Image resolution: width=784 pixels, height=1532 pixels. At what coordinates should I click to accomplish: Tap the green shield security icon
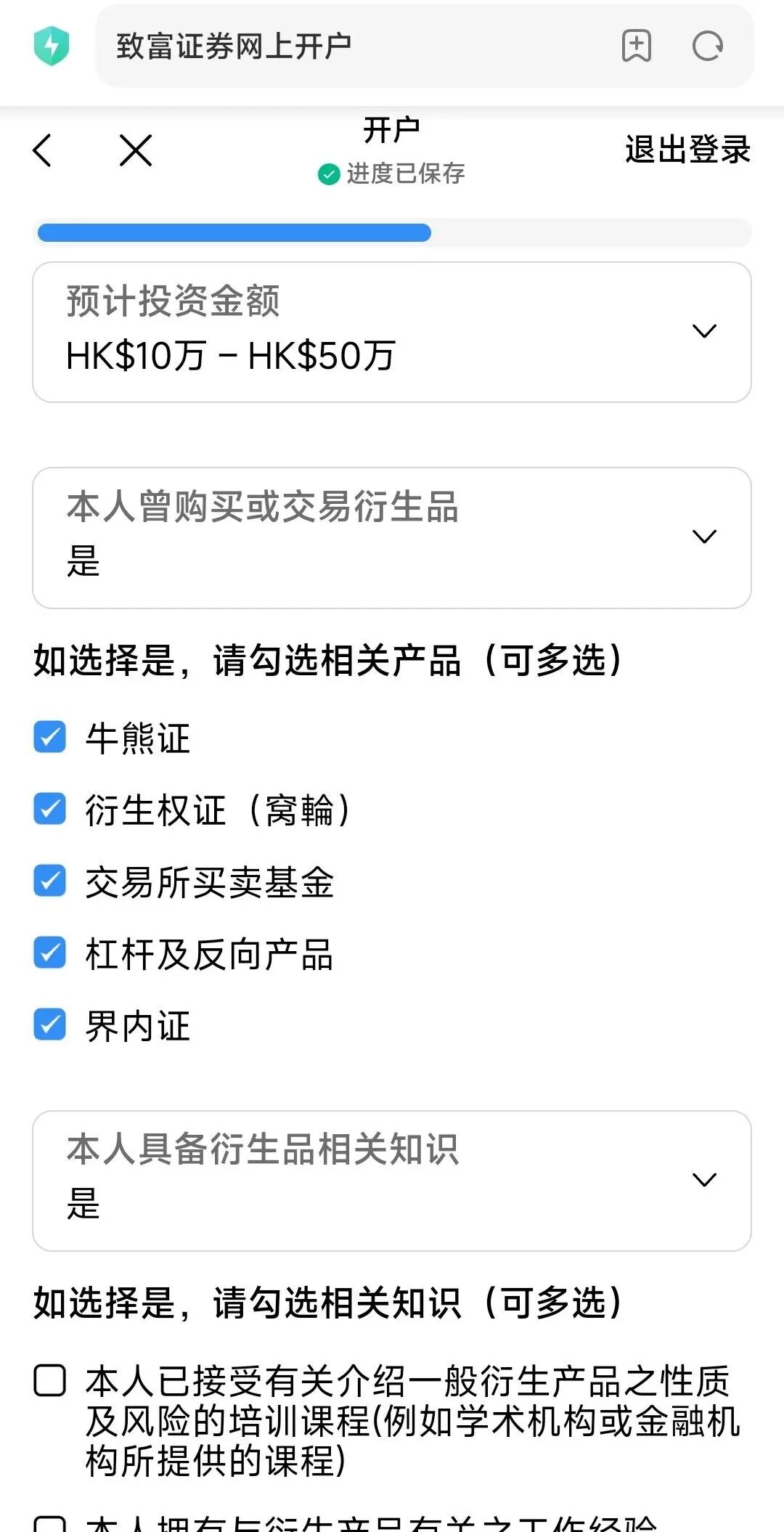tap(52, 46)
